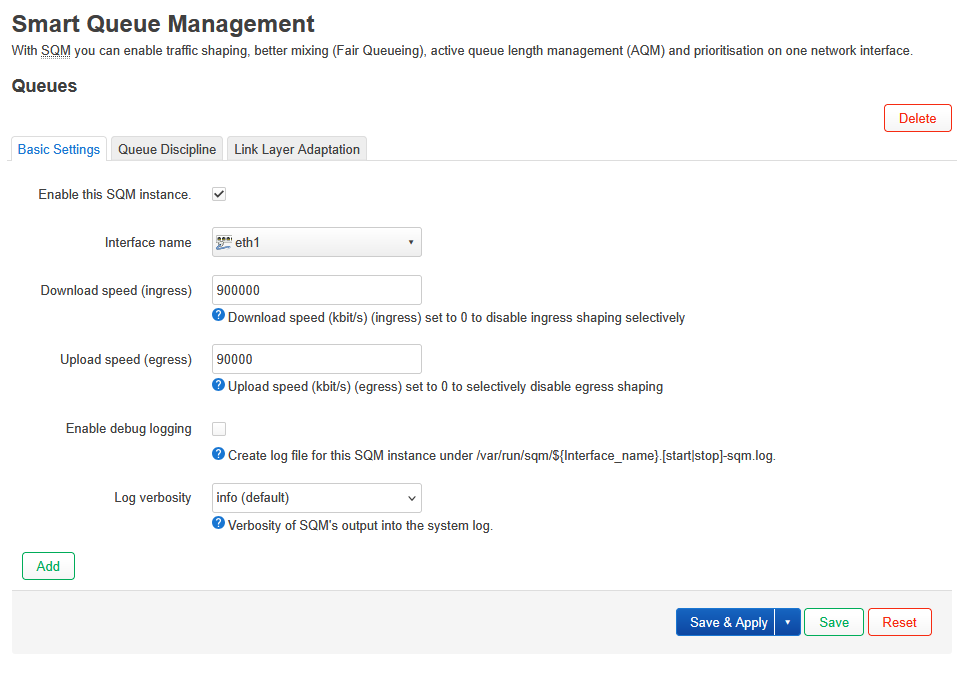Click the help icon under Download speed
971x673 pixels.
point(218,316)
